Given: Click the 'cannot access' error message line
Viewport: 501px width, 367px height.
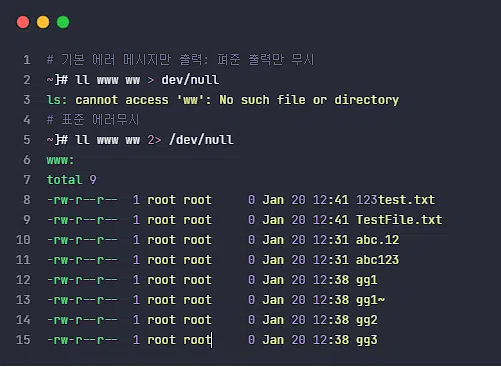Looking at the screenshot, I should coord(223,100).
